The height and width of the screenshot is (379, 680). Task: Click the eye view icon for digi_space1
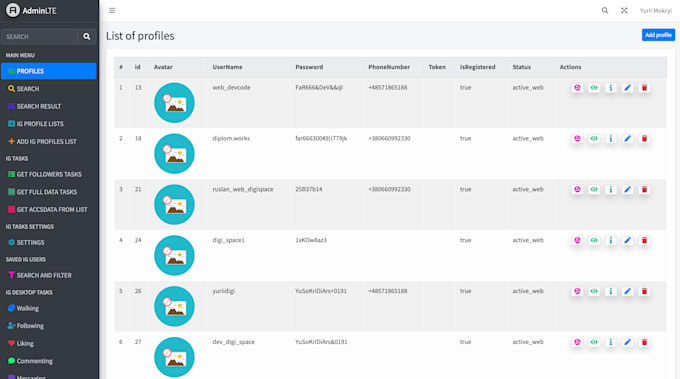(594, 240)
